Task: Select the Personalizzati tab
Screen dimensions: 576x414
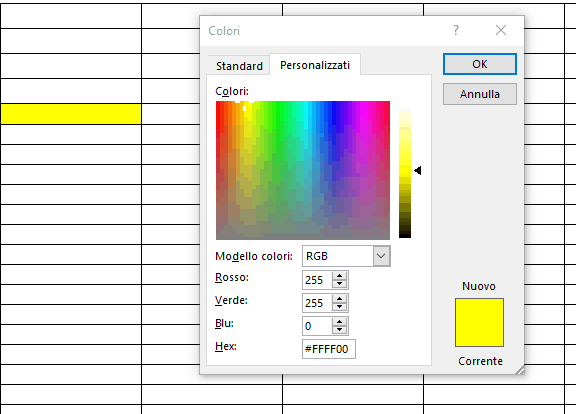Action: [x=315, y=65]
